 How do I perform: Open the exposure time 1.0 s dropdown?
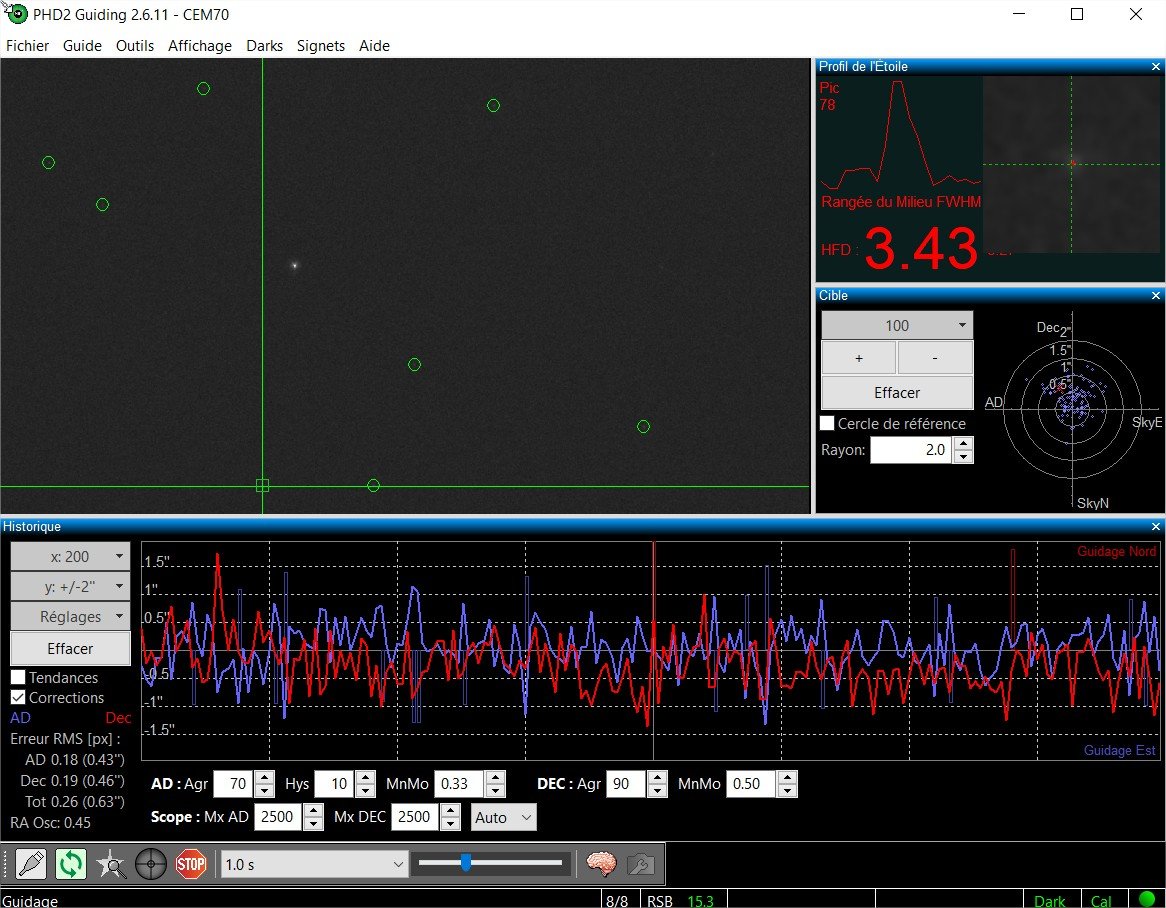pyautogui.click(x=315, y=864)
